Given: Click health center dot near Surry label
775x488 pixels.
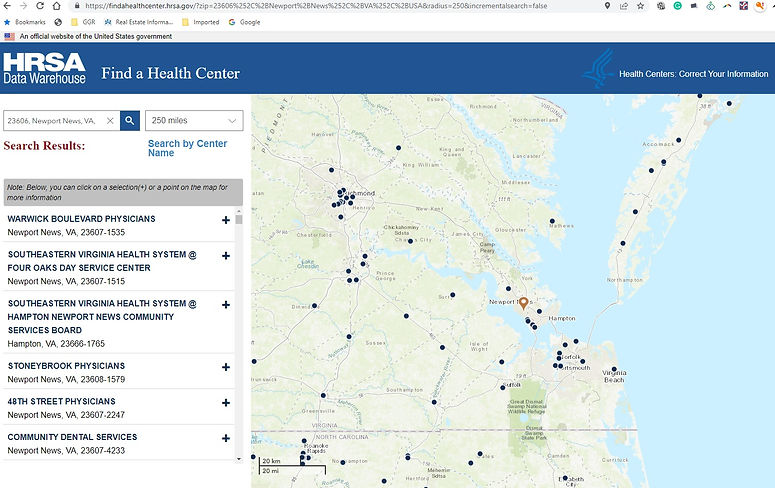Looking at the screenshot, I should click(452, 295).
